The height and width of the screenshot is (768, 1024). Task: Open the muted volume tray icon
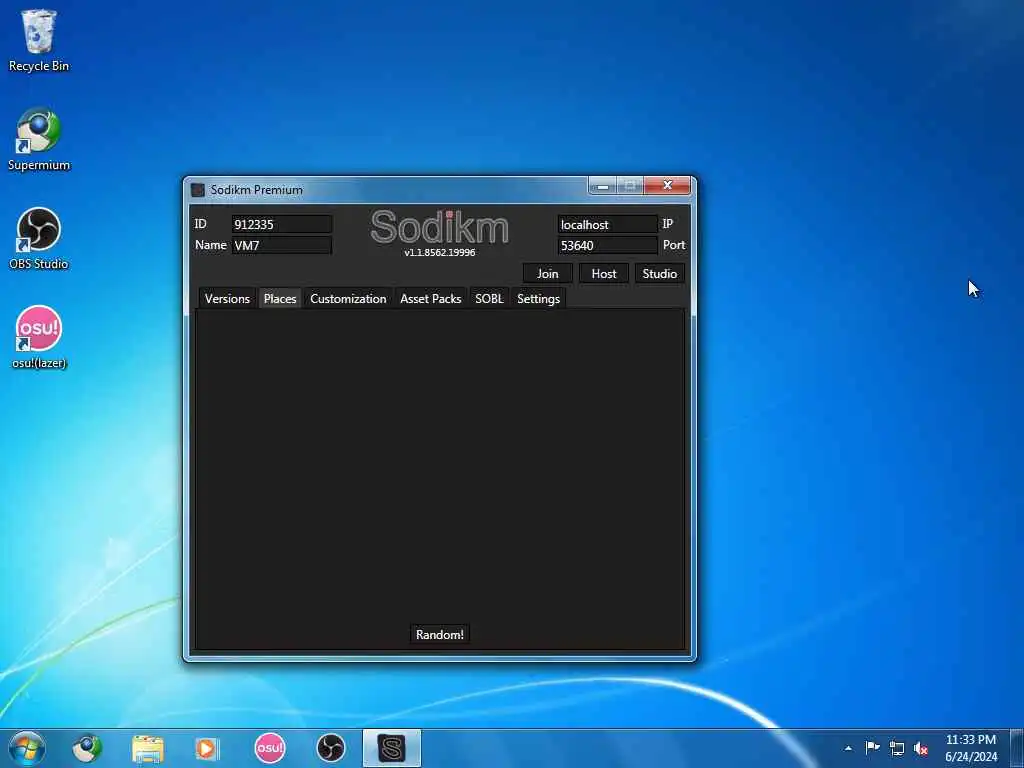921,748
